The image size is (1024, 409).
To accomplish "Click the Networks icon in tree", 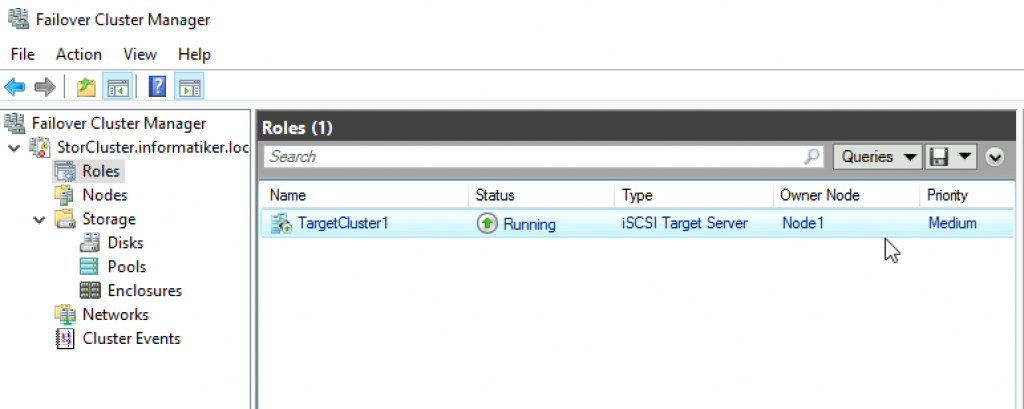I will 65,315.
